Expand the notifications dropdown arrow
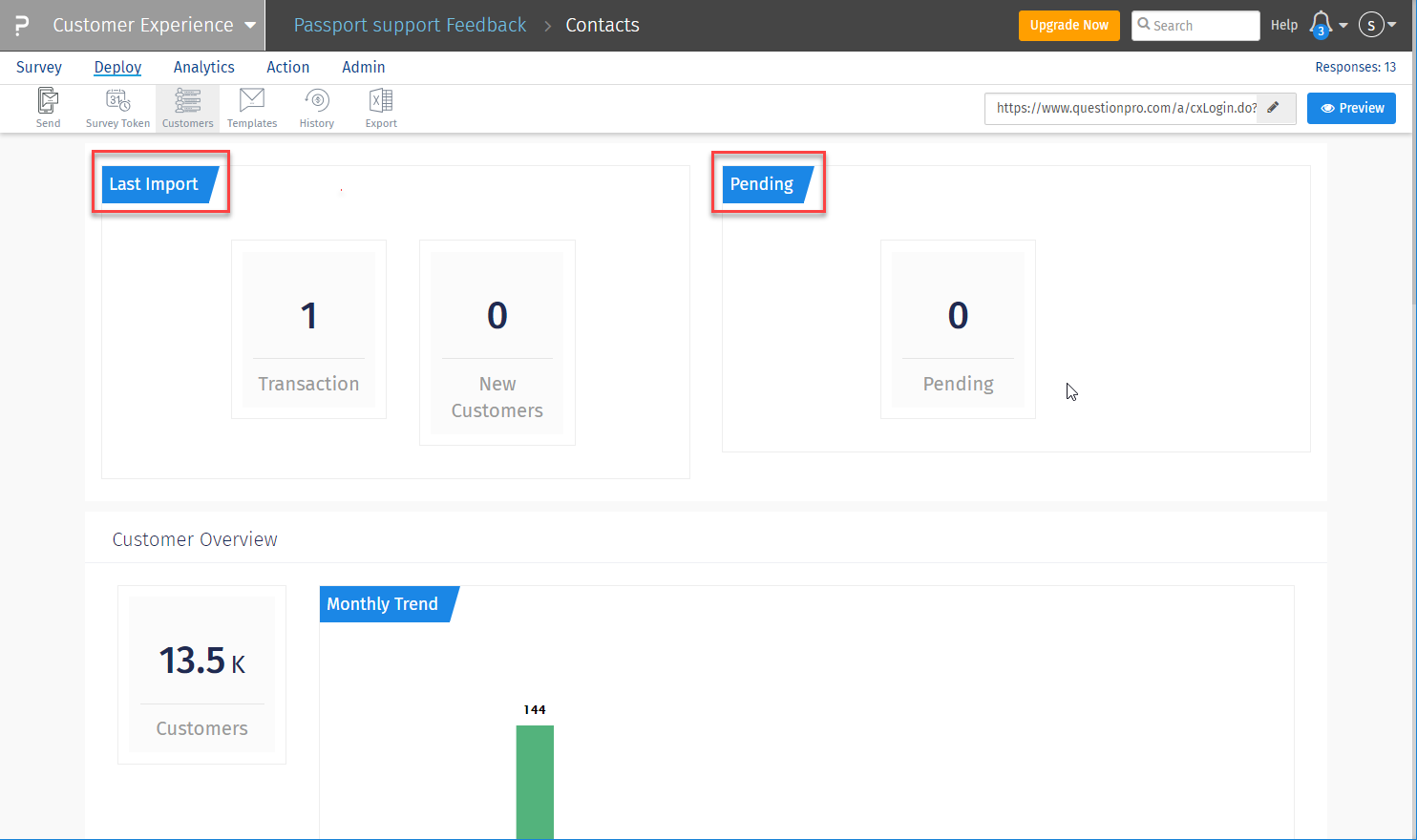The height and width of the screenshot is (840, 1417). click(1343, 26)
